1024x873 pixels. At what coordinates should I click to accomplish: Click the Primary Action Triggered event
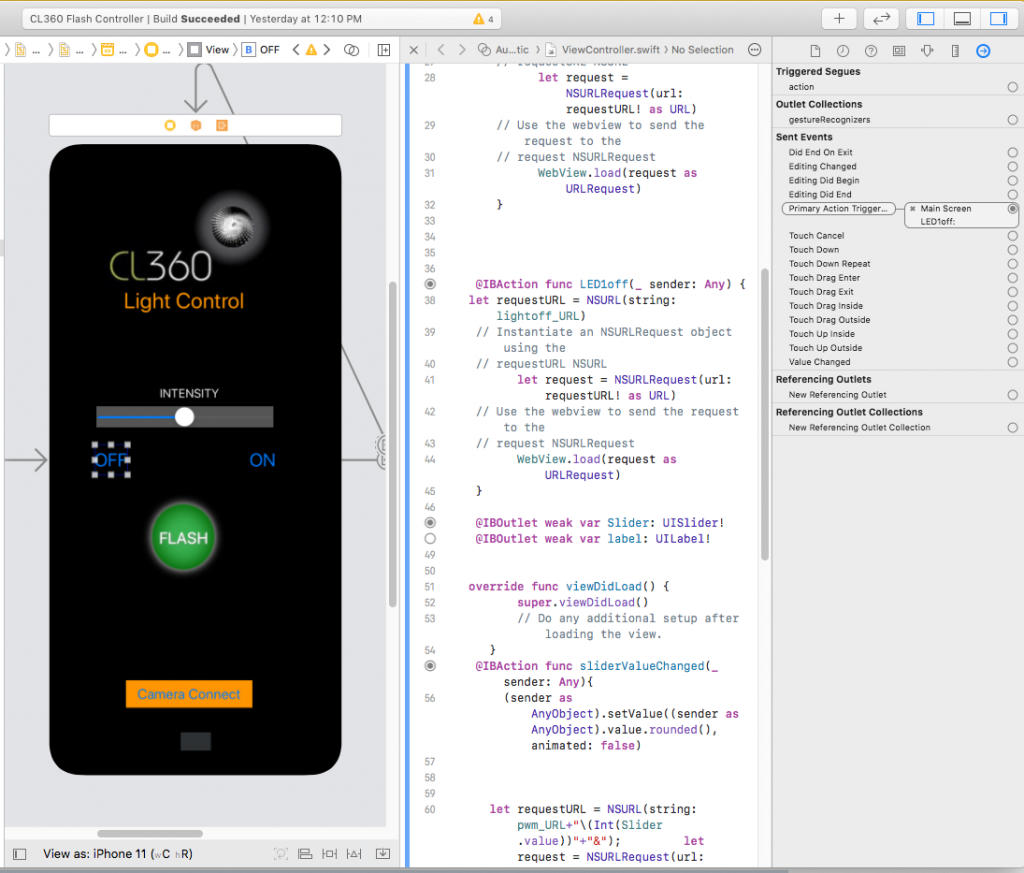pos(838,209)
